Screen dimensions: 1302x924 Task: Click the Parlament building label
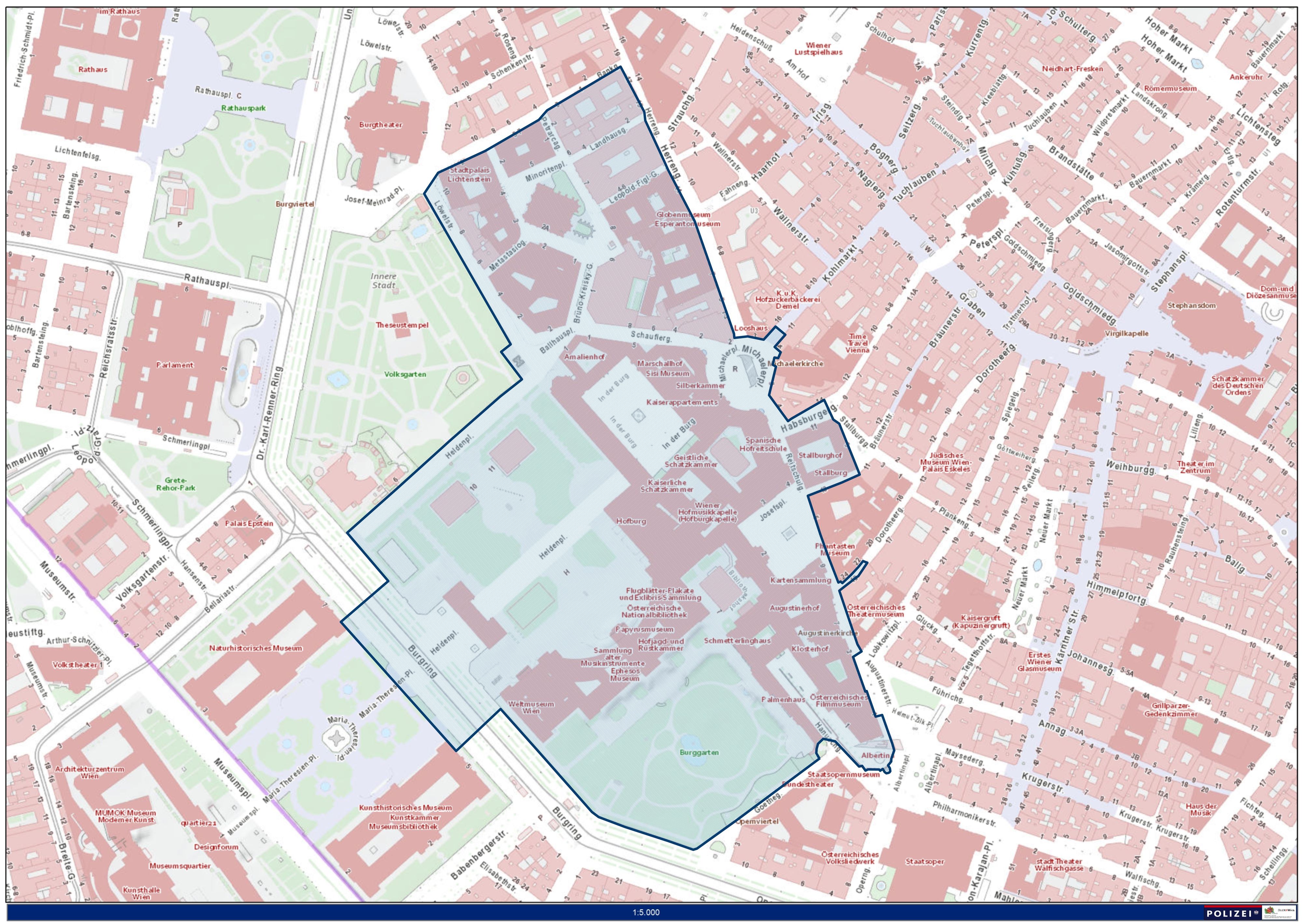click(175, 365)
